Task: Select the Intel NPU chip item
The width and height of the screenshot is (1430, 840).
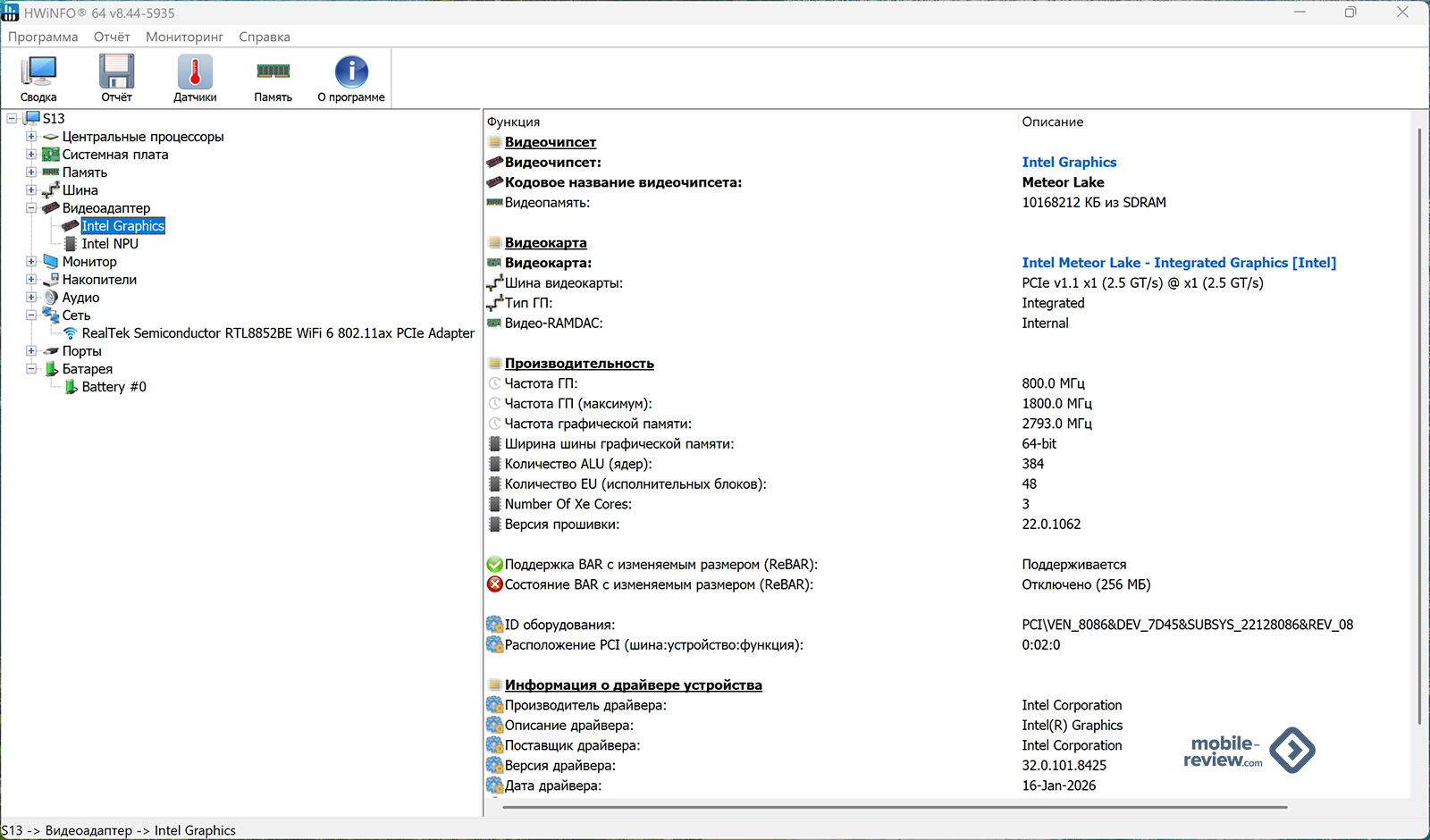Action: coord(110,244)
